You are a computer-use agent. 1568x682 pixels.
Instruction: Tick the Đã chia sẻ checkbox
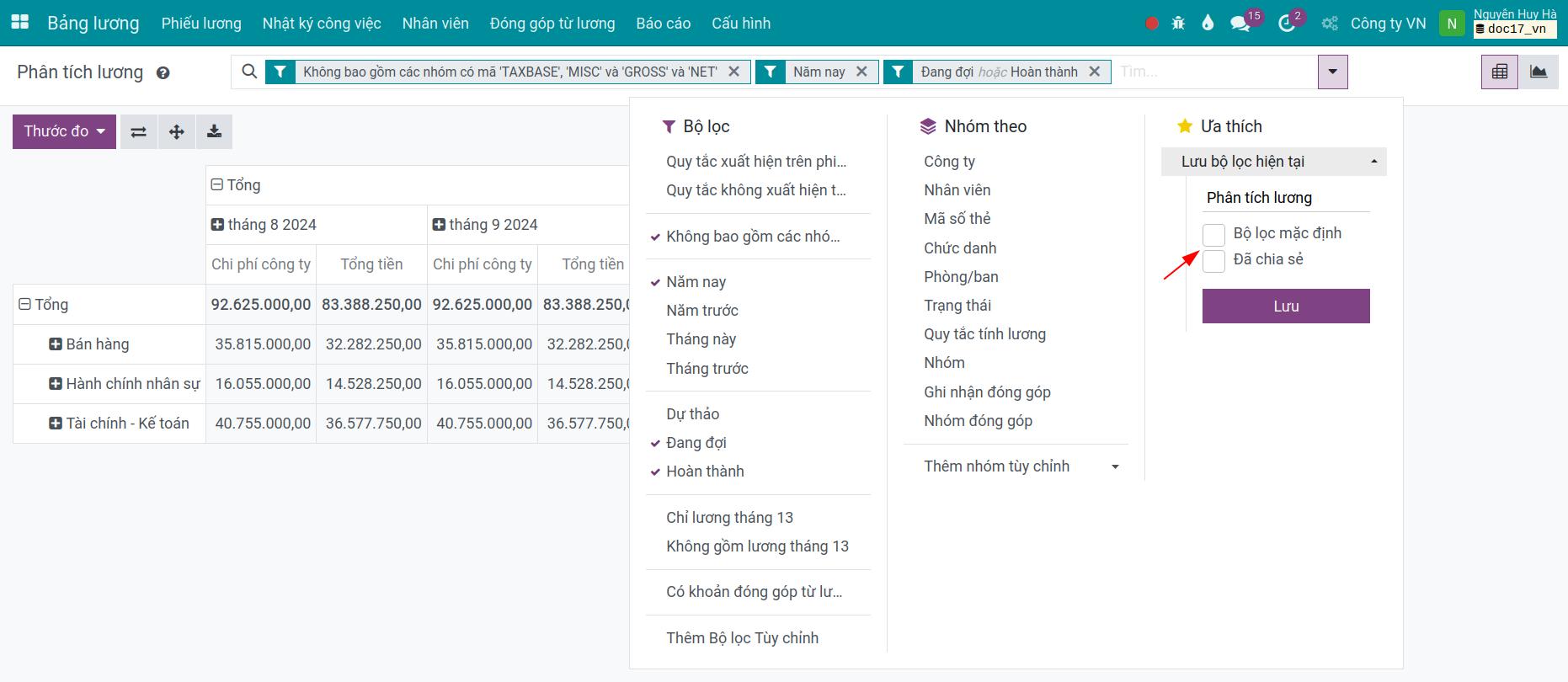[x=1213, y=261]
